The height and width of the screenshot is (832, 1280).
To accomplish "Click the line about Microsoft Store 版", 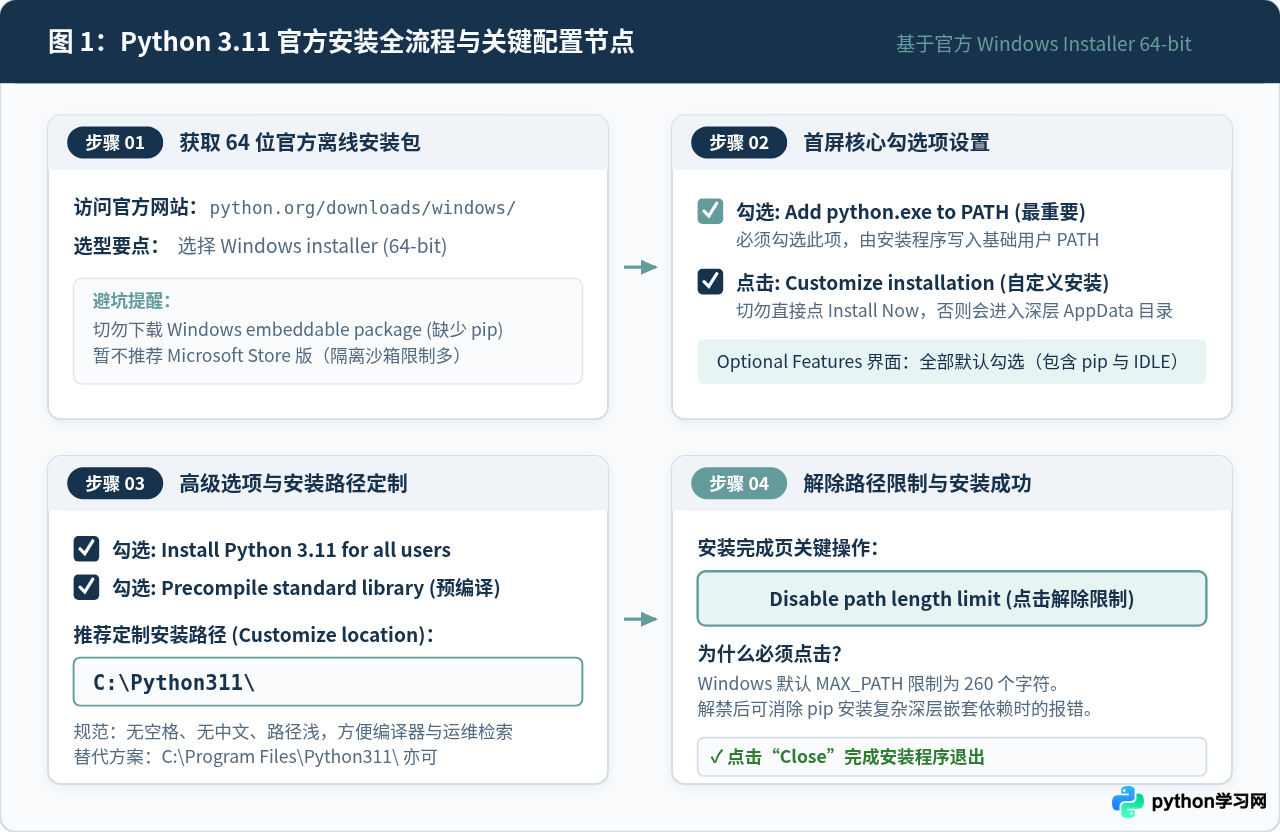I will point(276,355).
